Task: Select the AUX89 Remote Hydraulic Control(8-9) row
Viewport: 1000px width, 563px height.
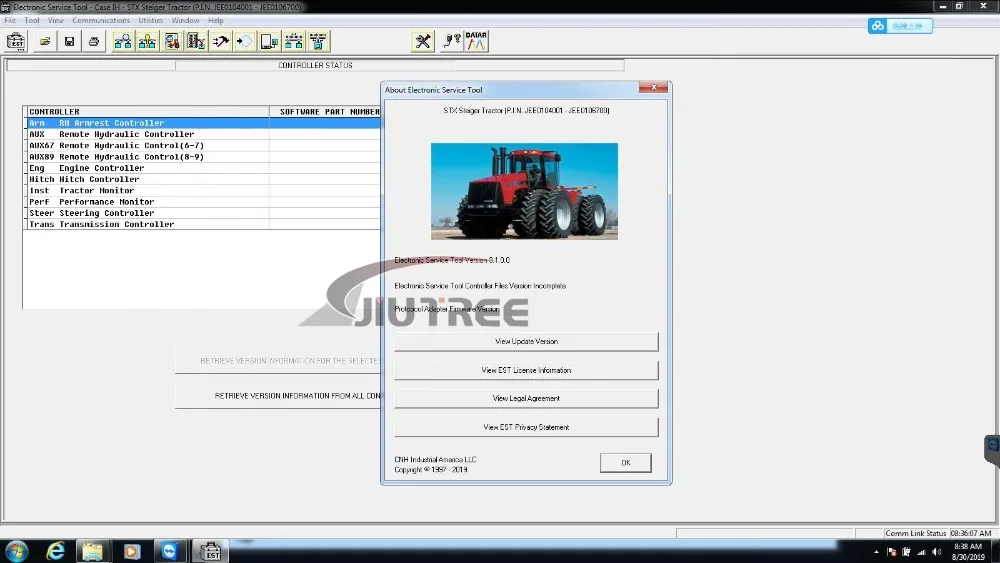Action: 203,157
